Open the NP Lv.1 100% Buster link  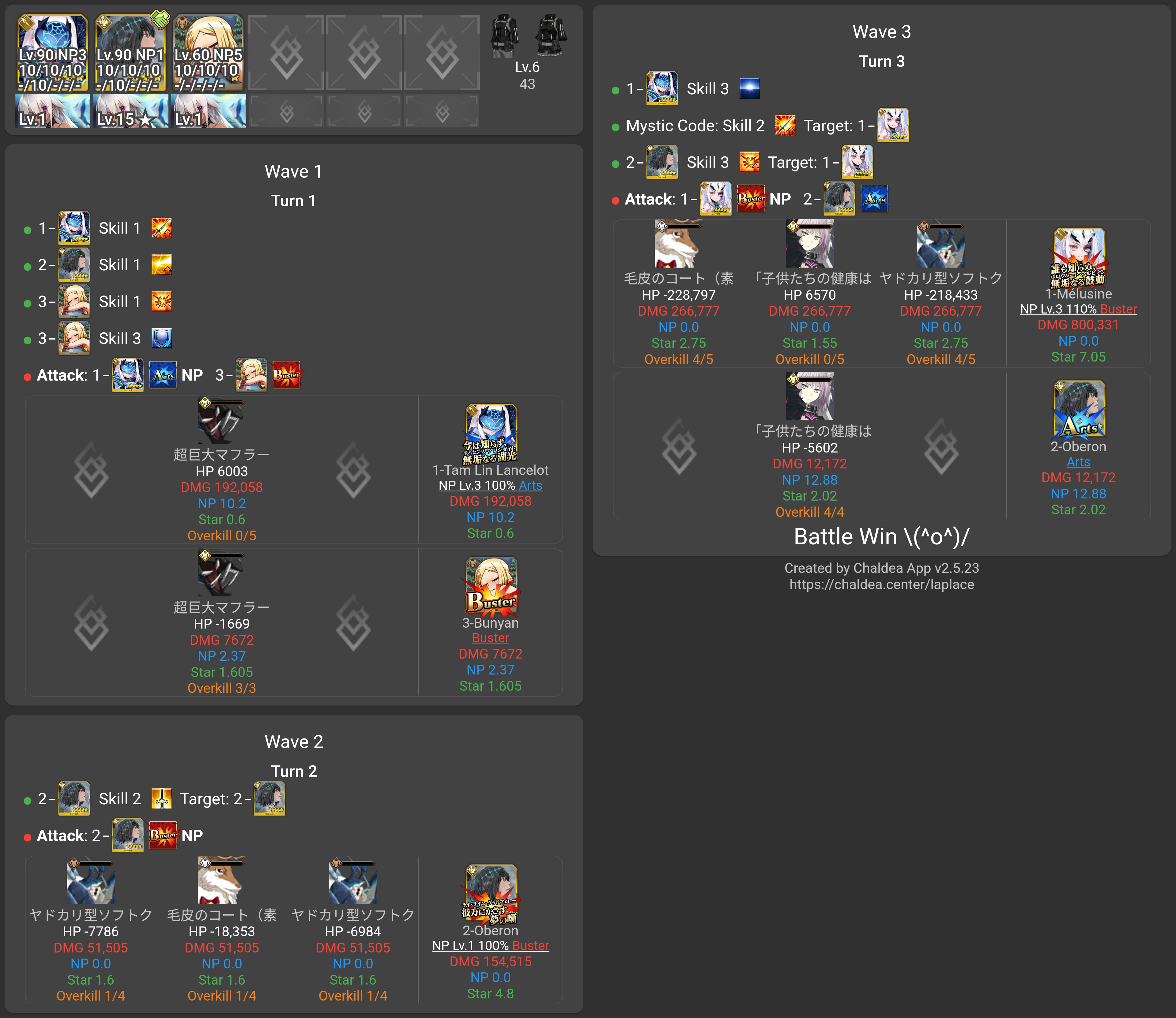click(x=490, y=945)
